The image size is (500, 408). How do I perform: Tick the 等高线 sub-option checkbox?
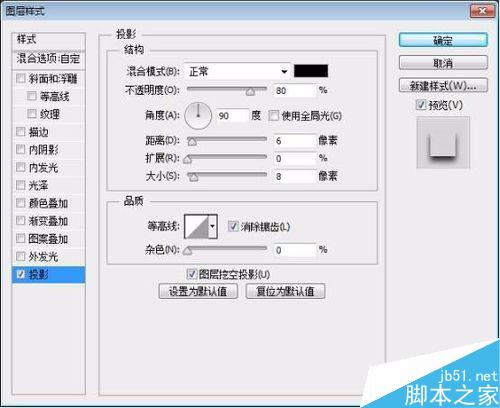click(x=32, y=96)
